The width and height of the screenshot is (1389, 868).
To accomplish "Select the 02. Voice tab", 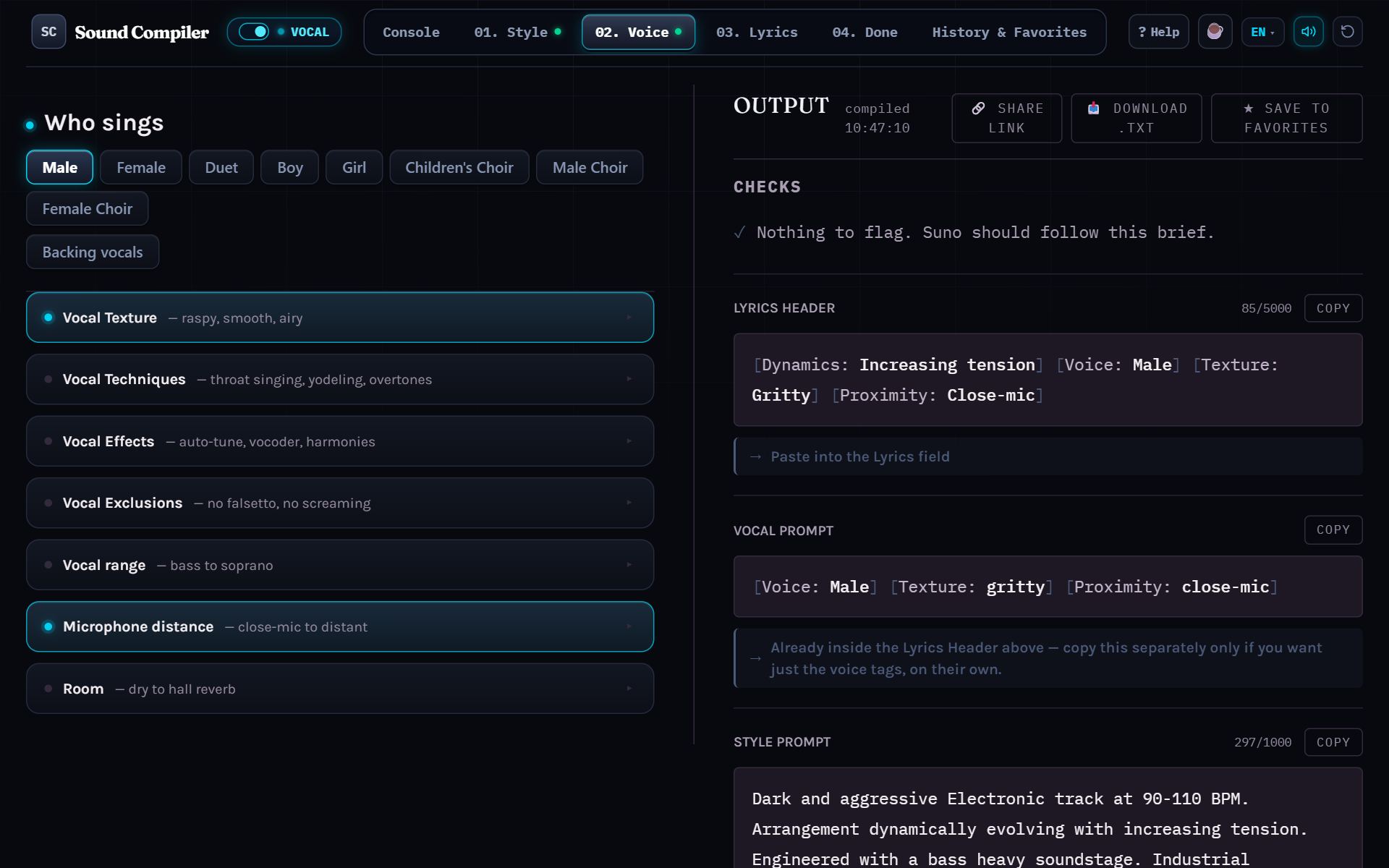I will (638, 32).
